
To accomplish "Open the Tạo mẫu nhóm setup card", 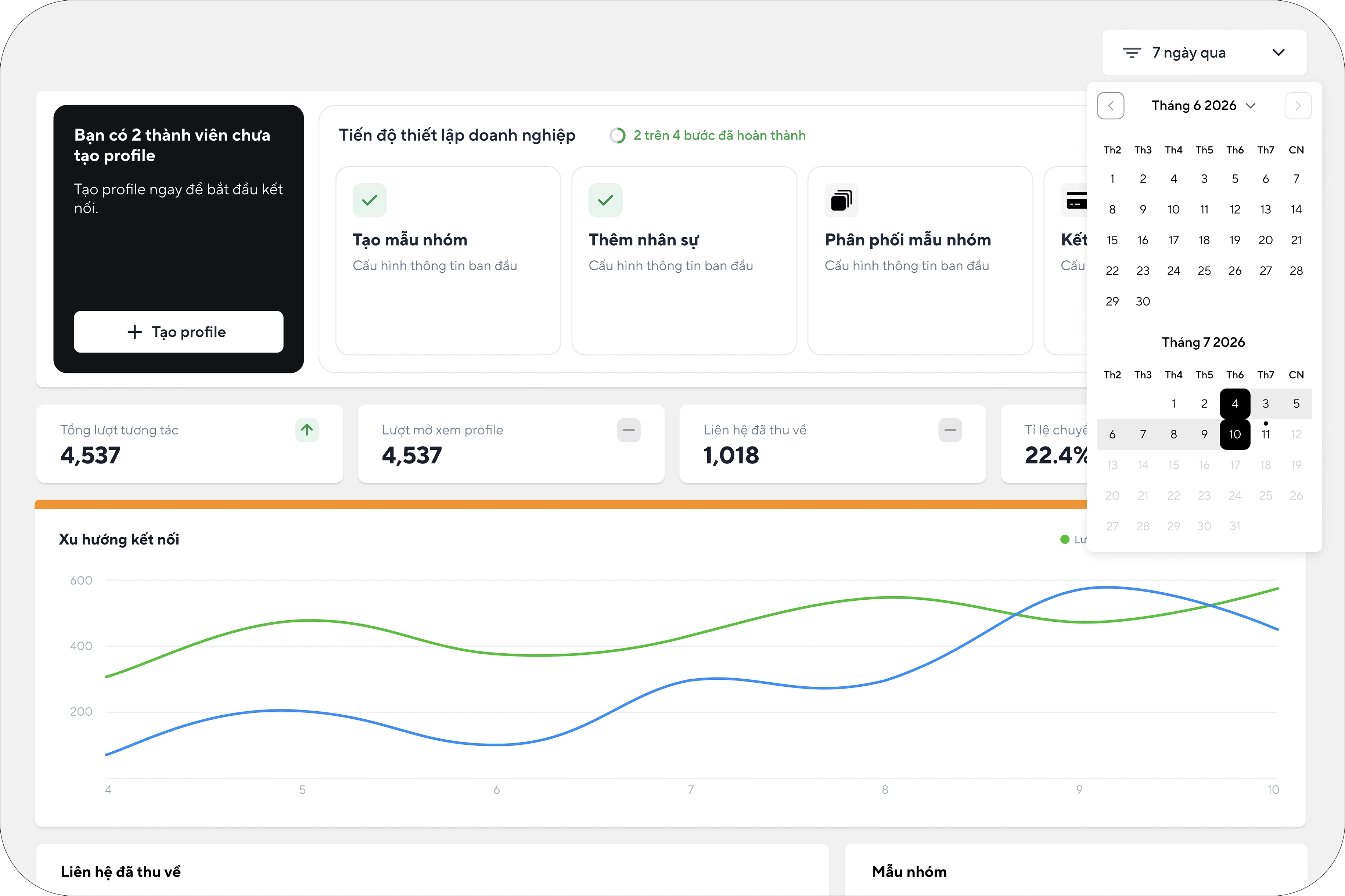I will [x=448, y=261].
